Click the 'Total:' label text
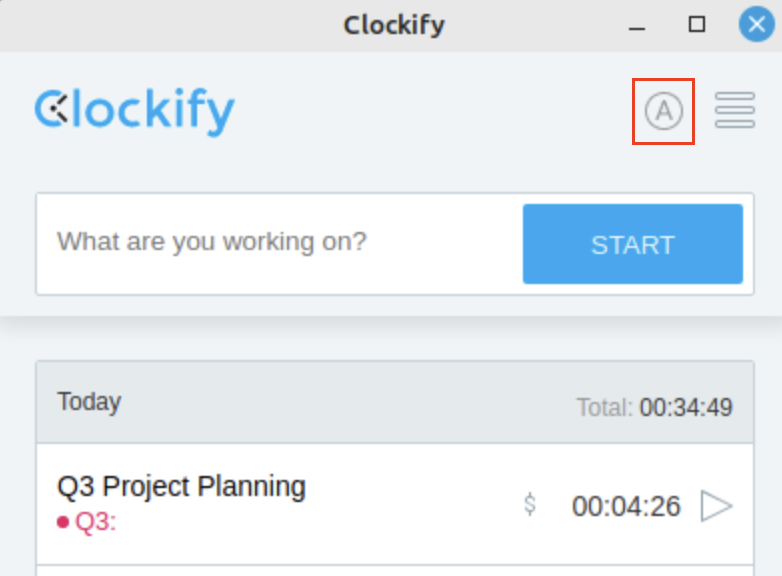This screenshot has width=782, height=576. [x=604, y=407]
